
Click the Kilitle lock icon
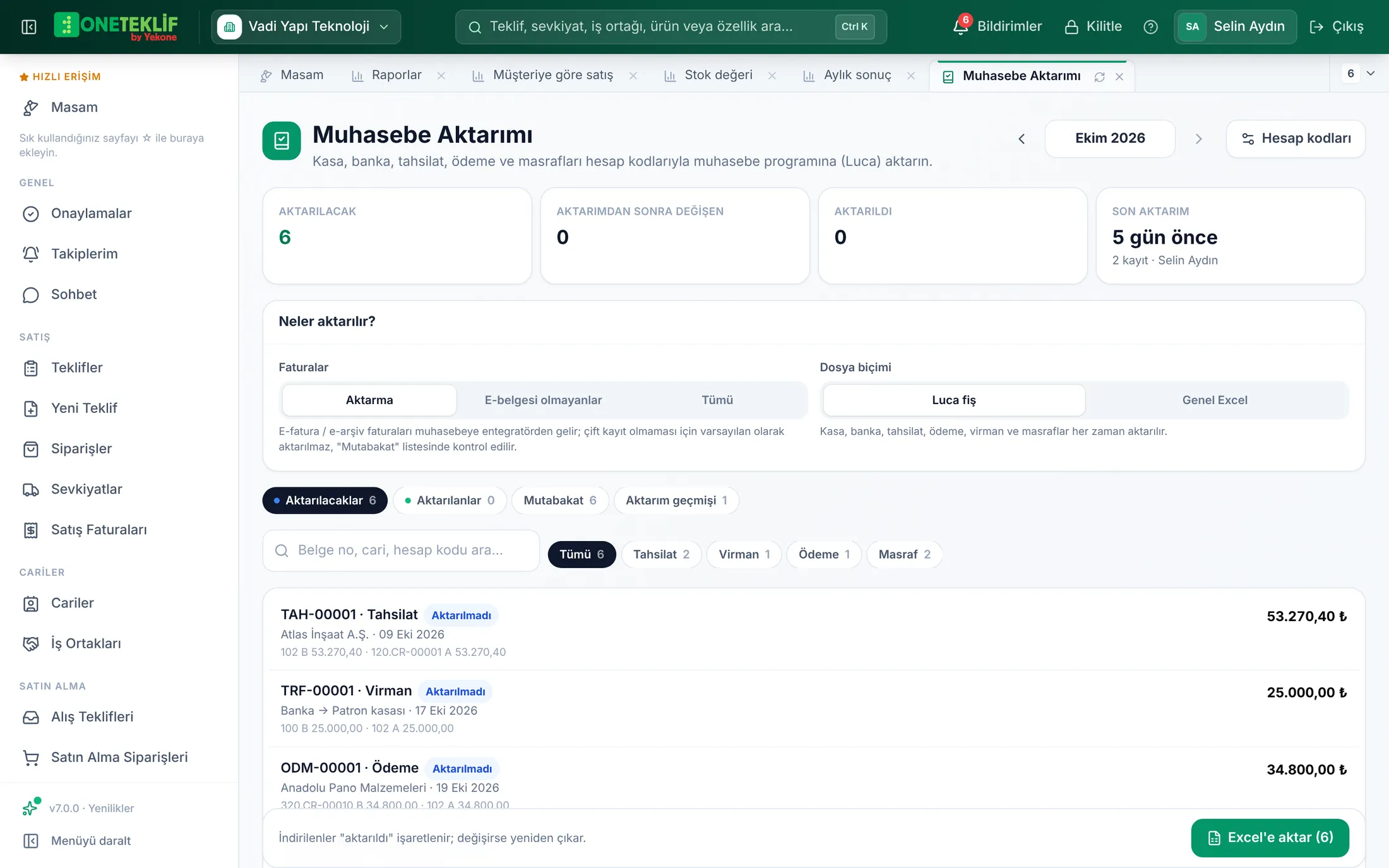coord(1093,27)
